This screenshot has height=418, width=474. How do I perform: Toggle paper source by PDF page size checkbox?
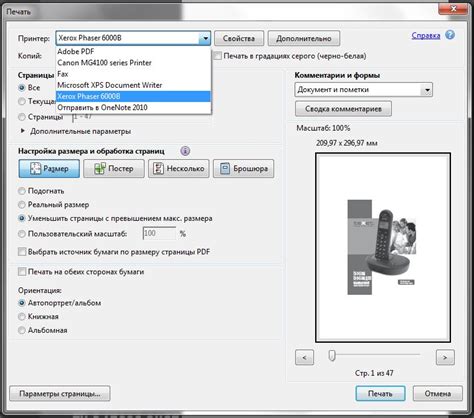point(22,252)
